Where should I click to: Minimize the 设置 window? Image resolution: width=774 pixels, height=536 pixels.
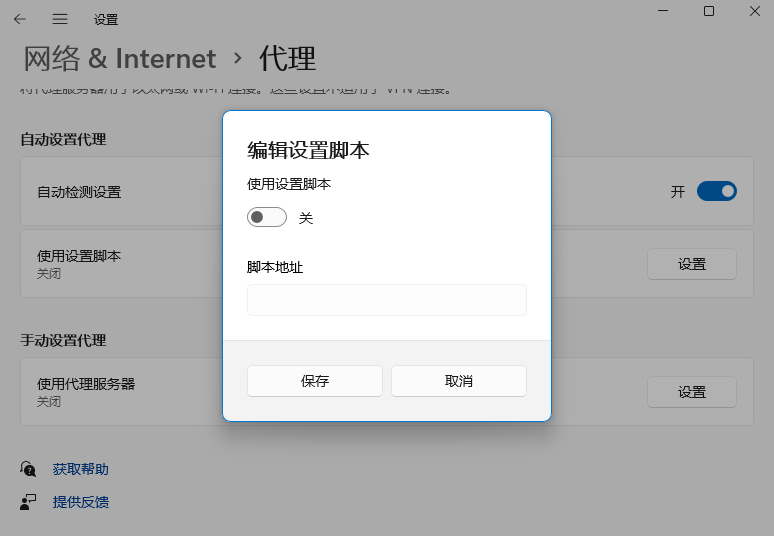[x=663, y=11]
